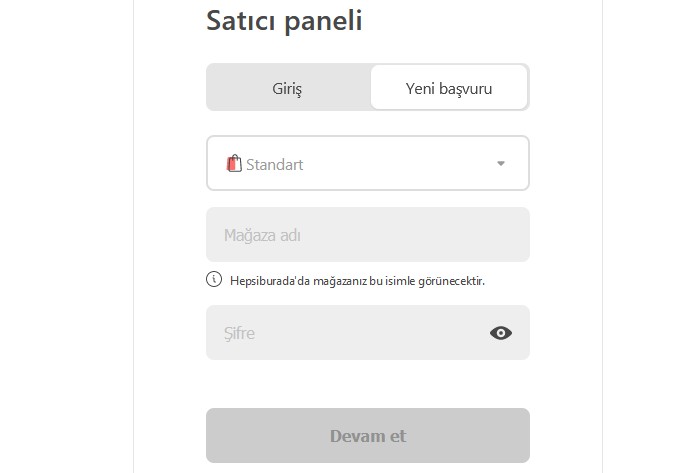This screenshot has width=697, height=473.
Task: Click the small triangle caret beside Standart
Action: 501,164
